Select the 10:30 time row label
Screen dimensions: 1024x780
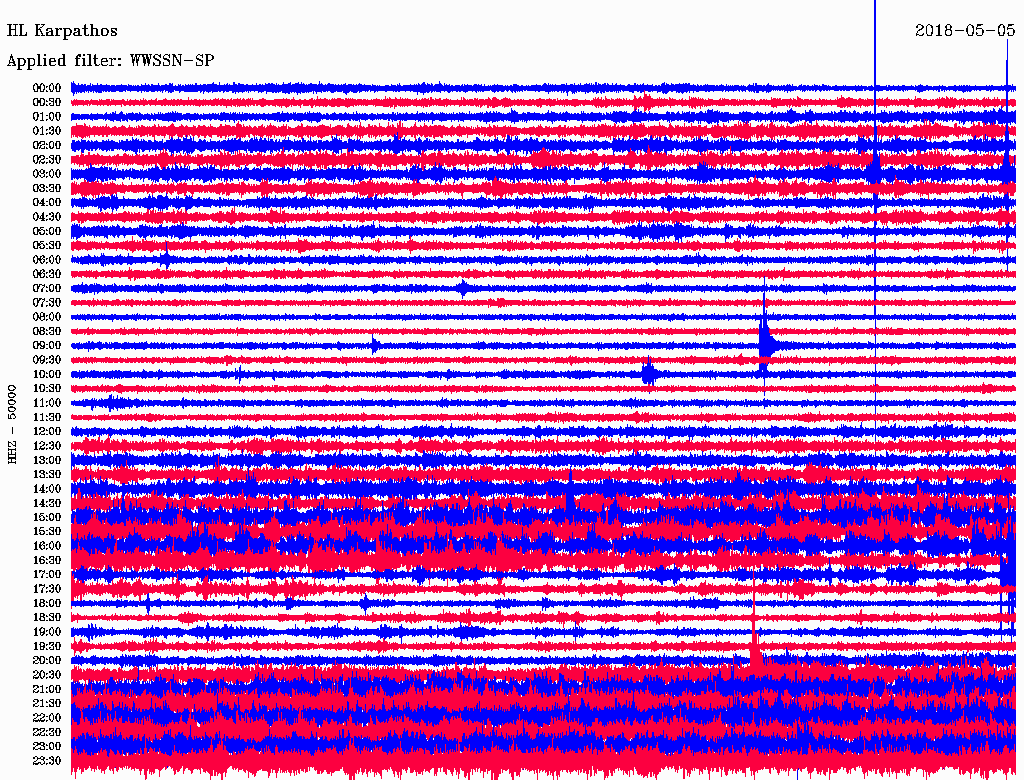click(47, 388)
